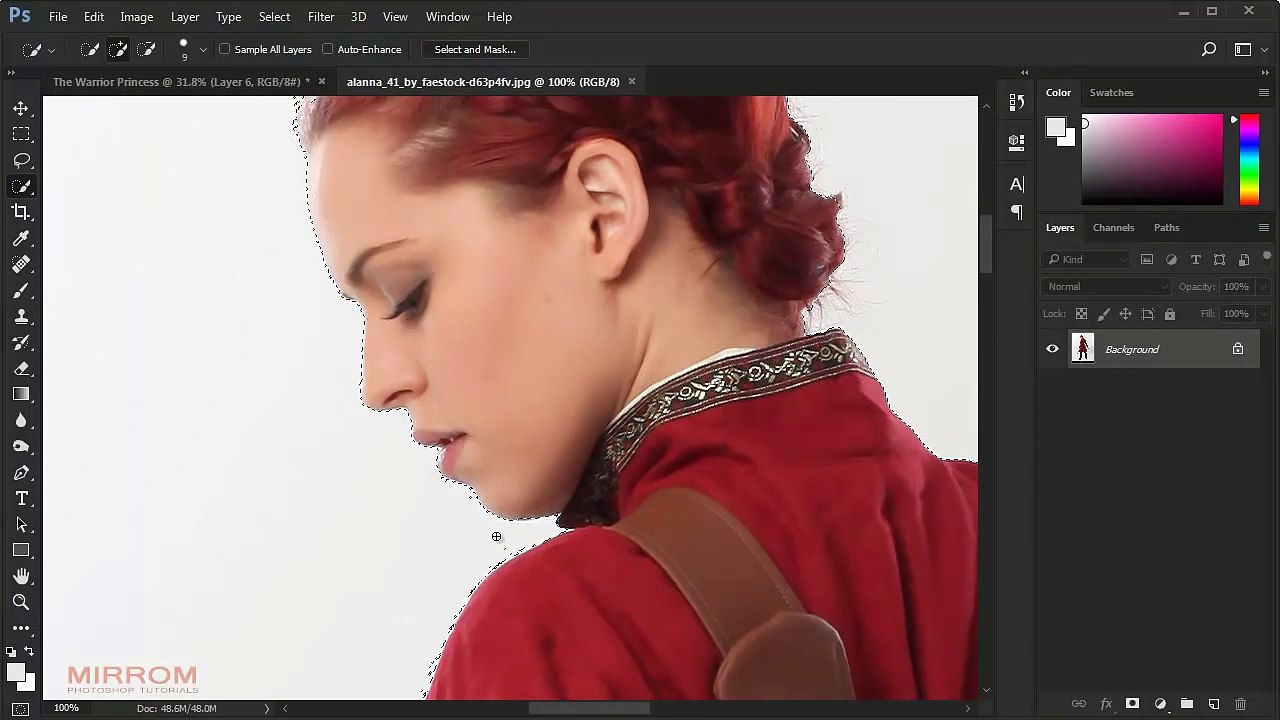Select the Dodge tool
Viewport: 1280px width, 720px height.
coord(21,446)
